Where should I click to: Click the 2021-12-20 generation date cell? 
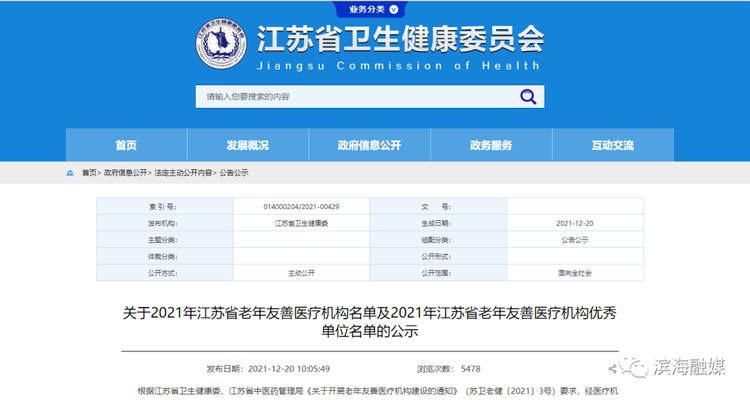575,223
